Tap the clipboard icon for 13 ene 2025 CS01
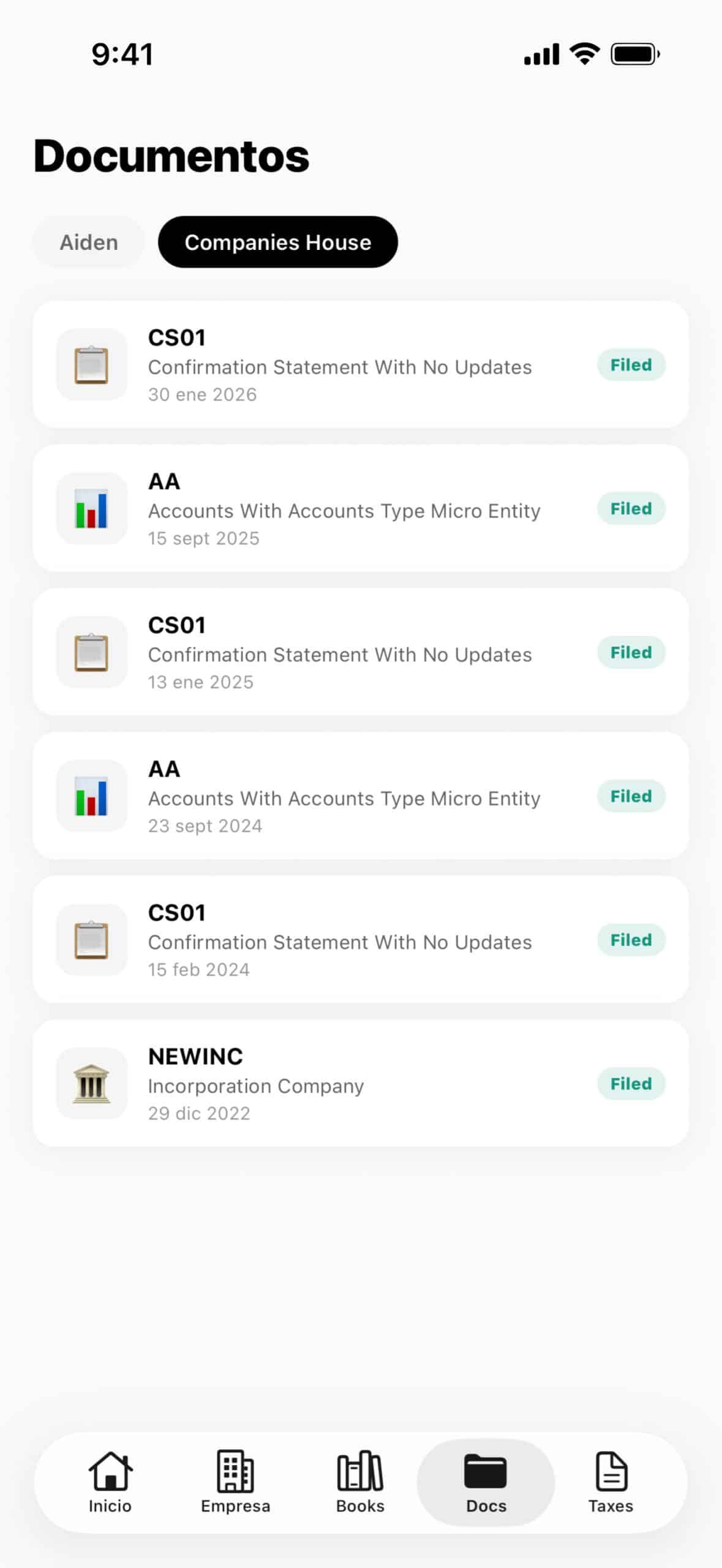 92,652
